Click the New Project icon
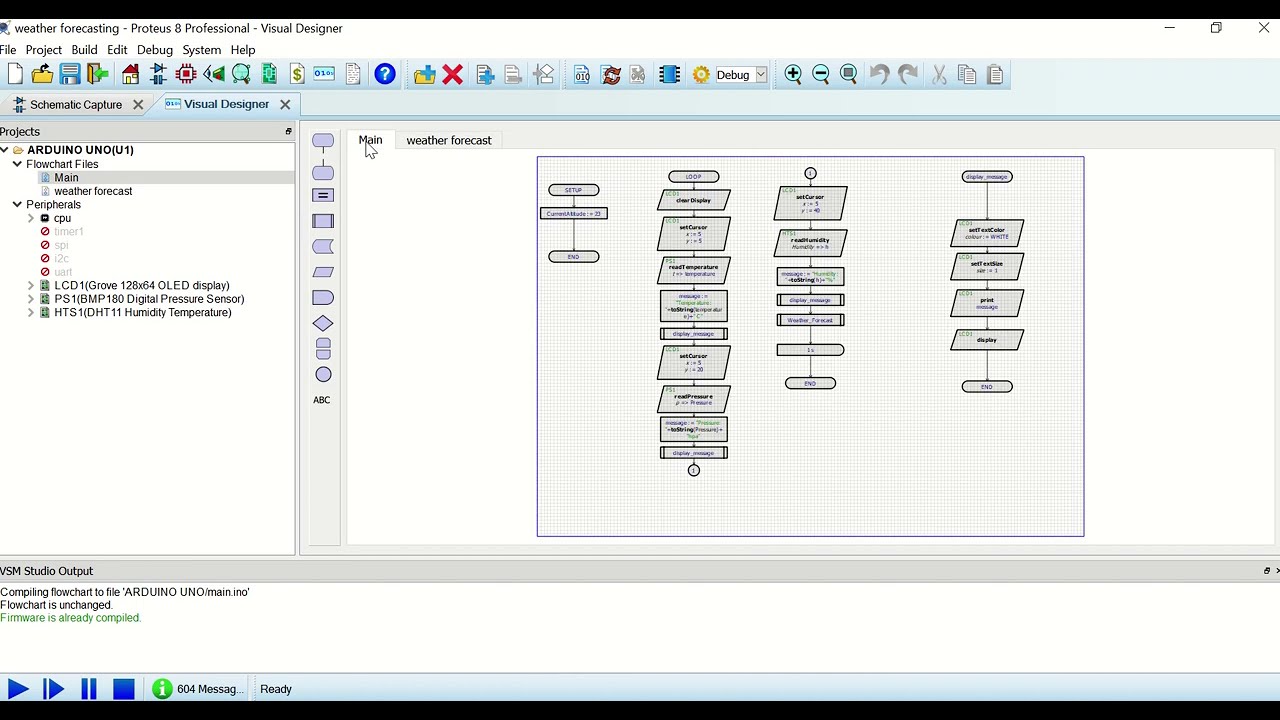The width and height of the screenshot is (1280, 720). [x=14, y=74]
